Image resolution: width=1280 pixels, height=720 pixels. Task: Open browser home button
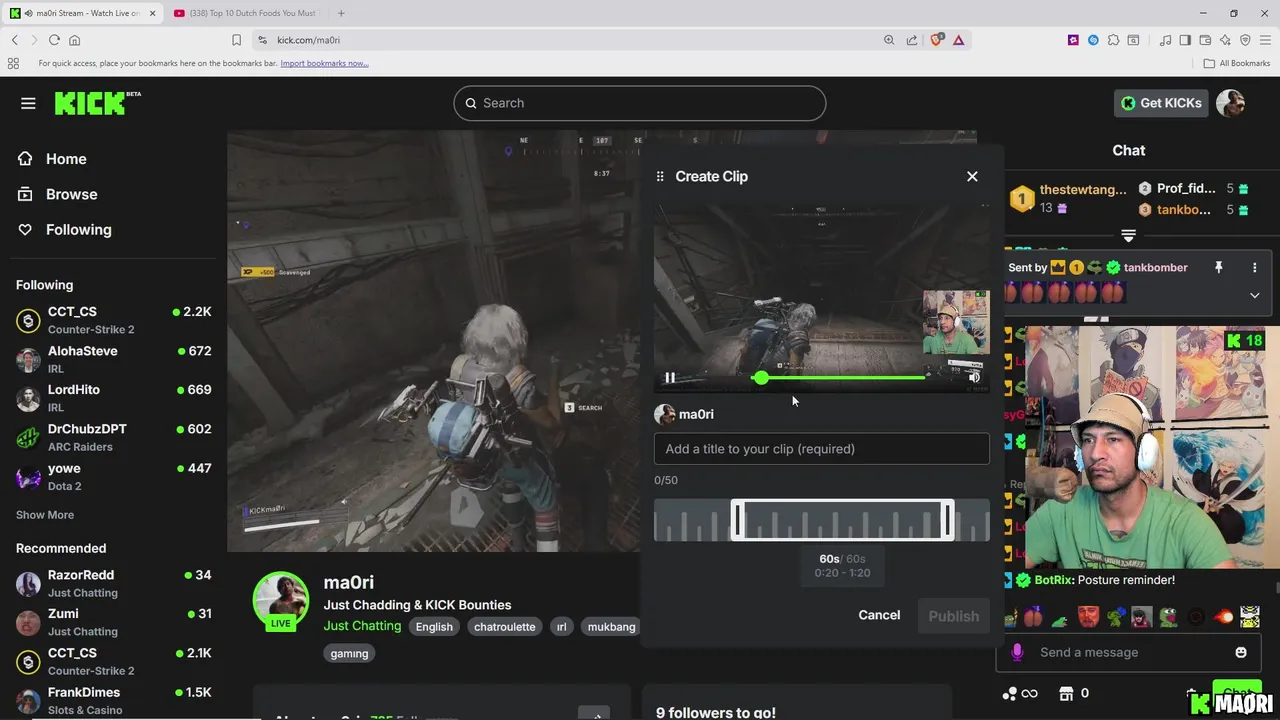(x=74, y=40)
